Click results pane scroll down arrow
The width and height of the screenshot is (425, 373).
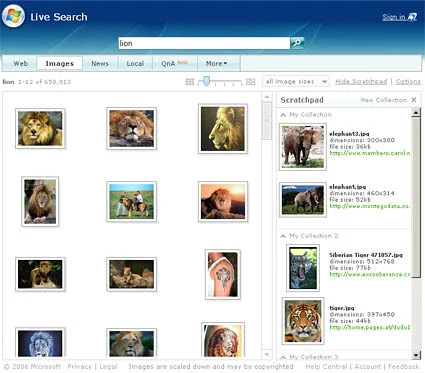(x=267, y=355)
